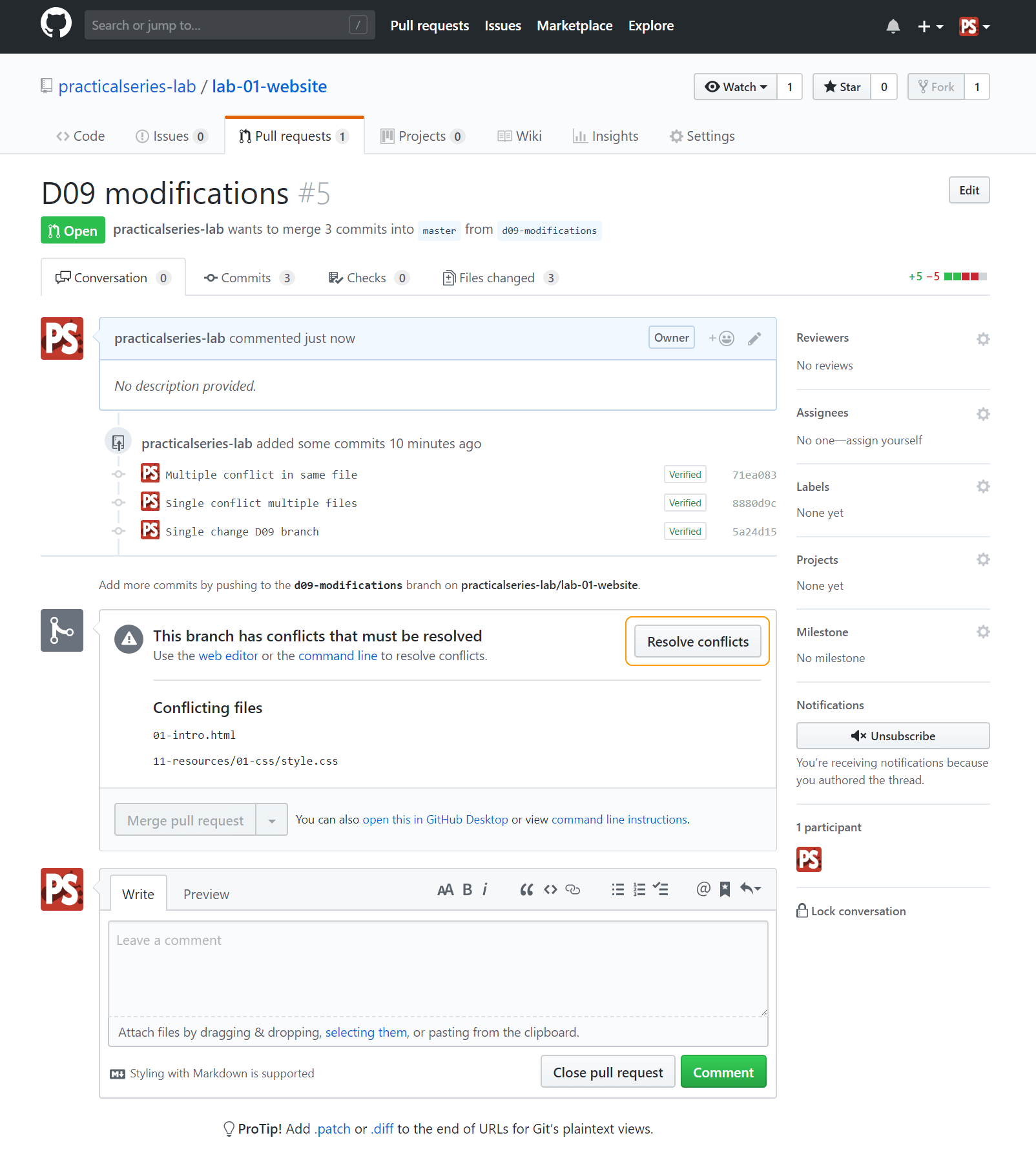Viewport: 1036px width, 1151px height.
Task: Insert saved reply using the reply arrow
Action: [x=751, y=889]
